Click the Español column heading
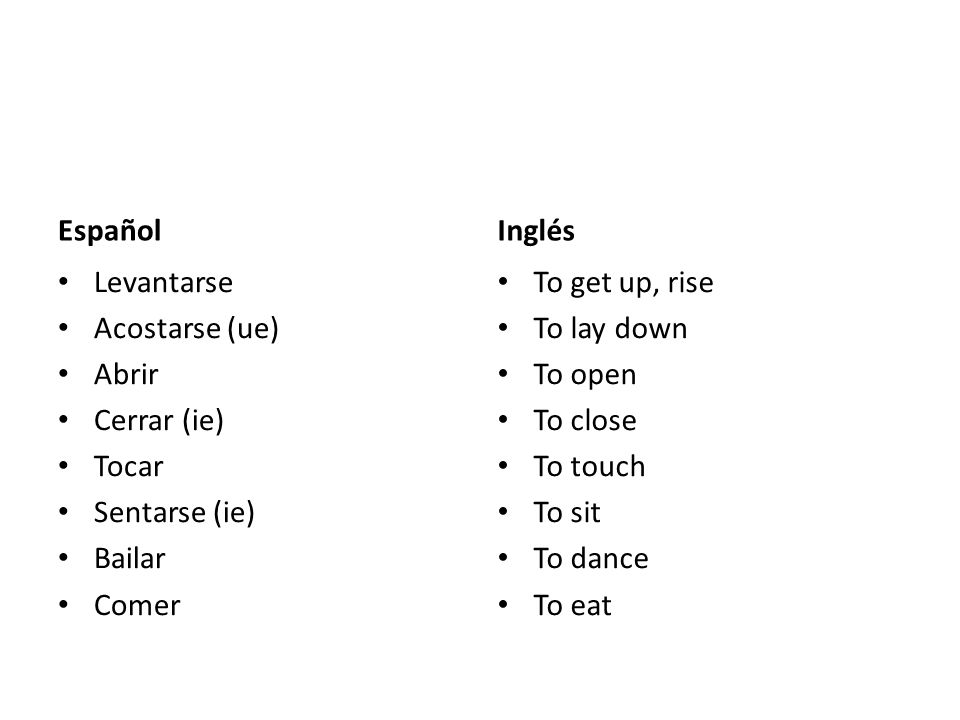This screenshot has height=720, width=960. coord(110,231)
